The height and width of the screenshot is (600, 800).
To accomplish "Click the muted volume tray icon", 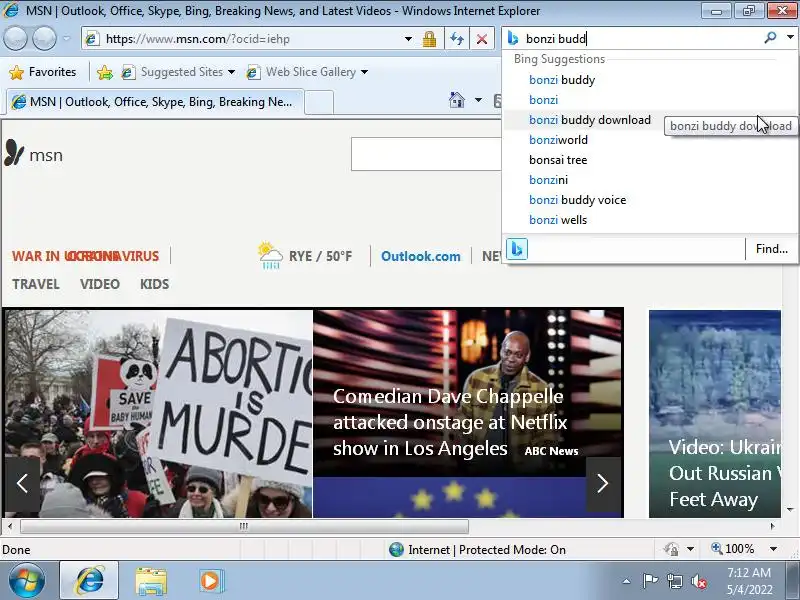I will (x=698, y=581).
